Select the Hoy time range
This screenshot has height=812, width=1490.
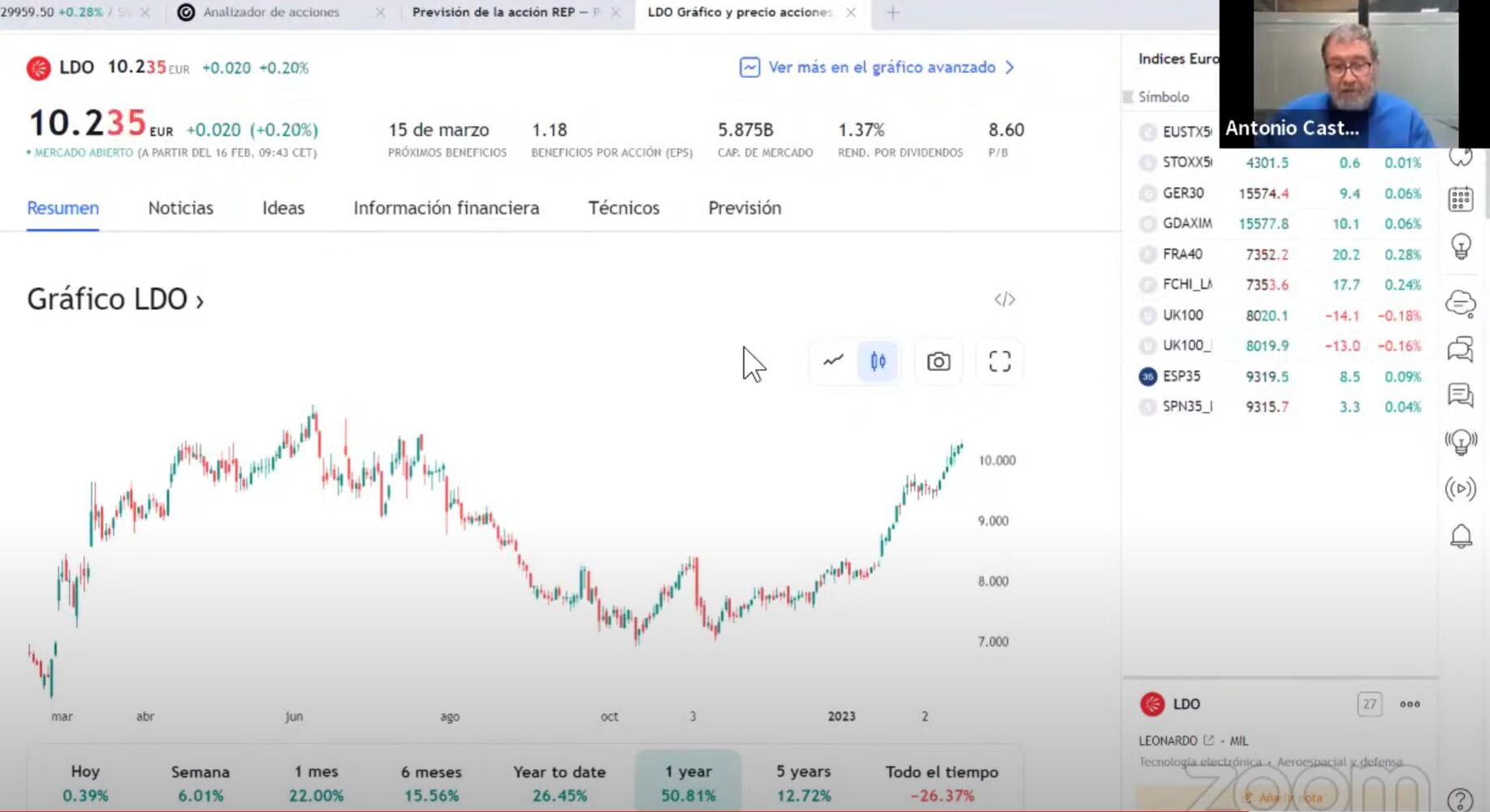pyautogui.click(x=85, y=783)
